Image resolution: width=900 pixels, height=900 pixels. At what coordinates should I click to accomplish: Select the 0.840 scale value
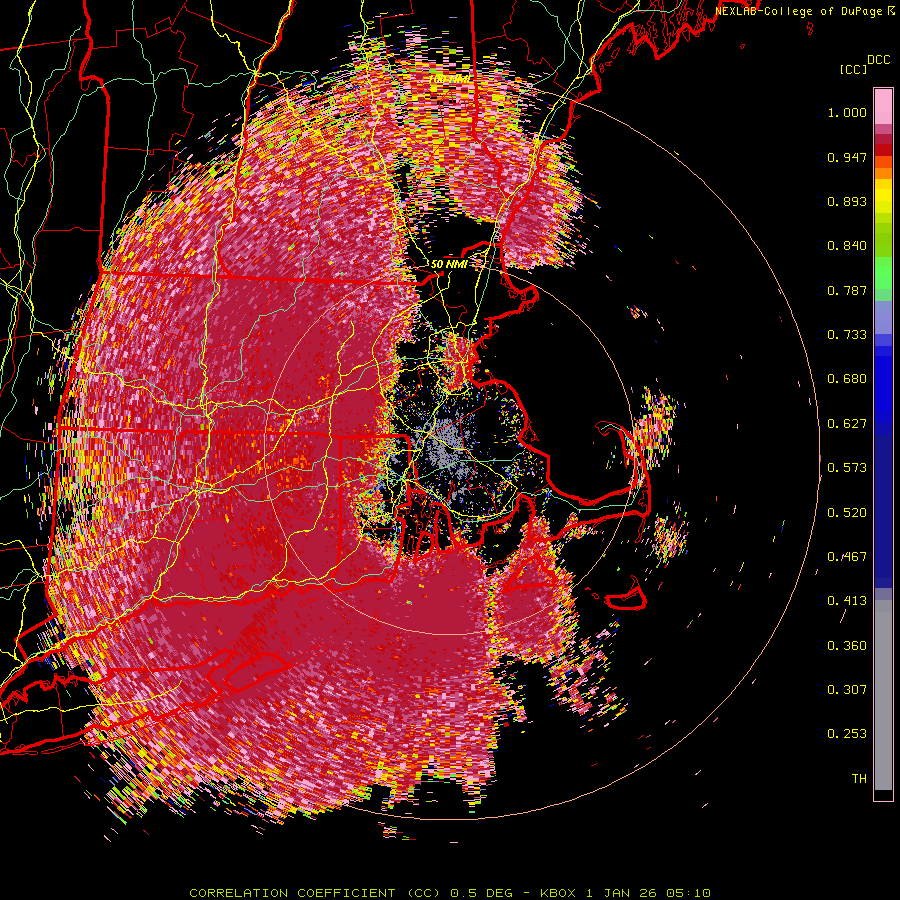pyautogui.click(x=847, y=246)
